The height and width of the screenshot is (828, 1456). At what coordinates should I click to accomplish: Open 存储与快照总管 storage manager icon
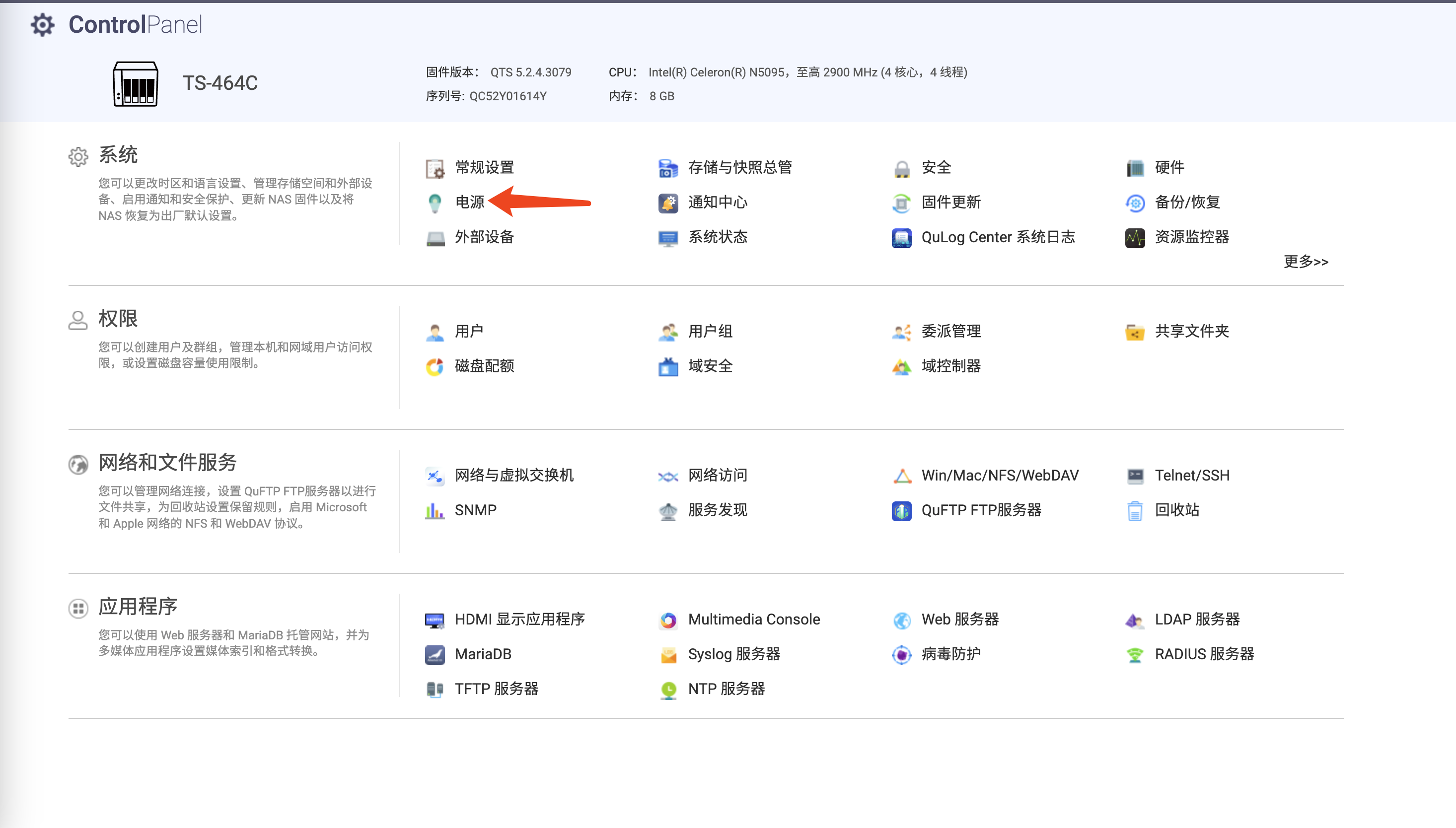pos(668,168)
